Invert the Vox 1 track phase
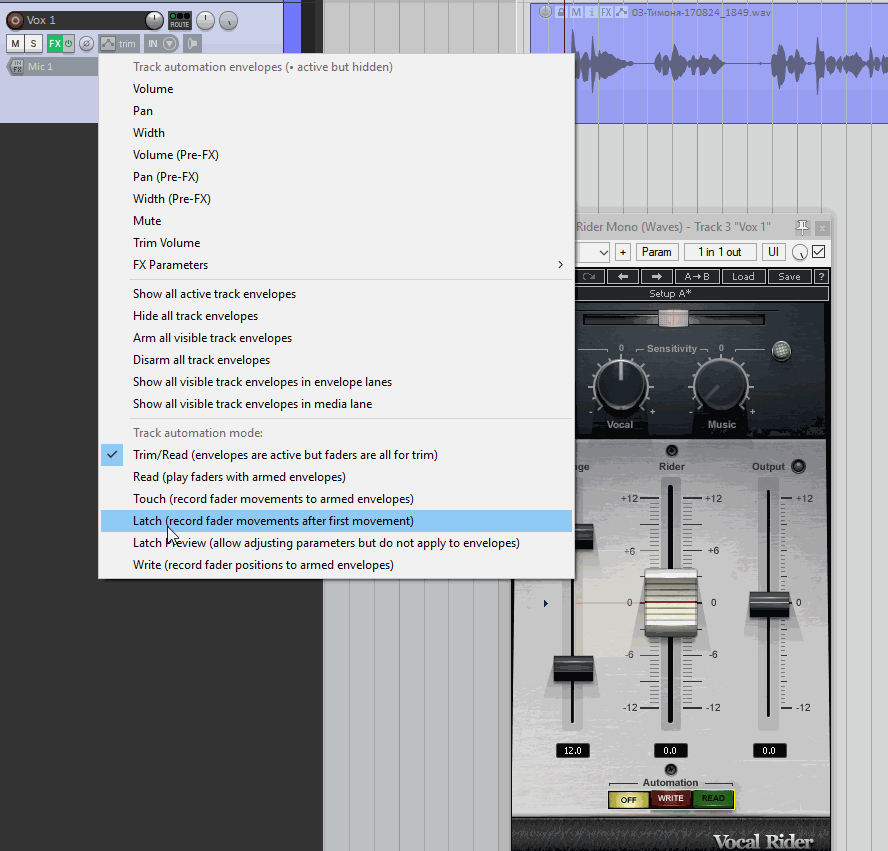The height and width of the screenshot is (851, 888). (x=86, y=44)
